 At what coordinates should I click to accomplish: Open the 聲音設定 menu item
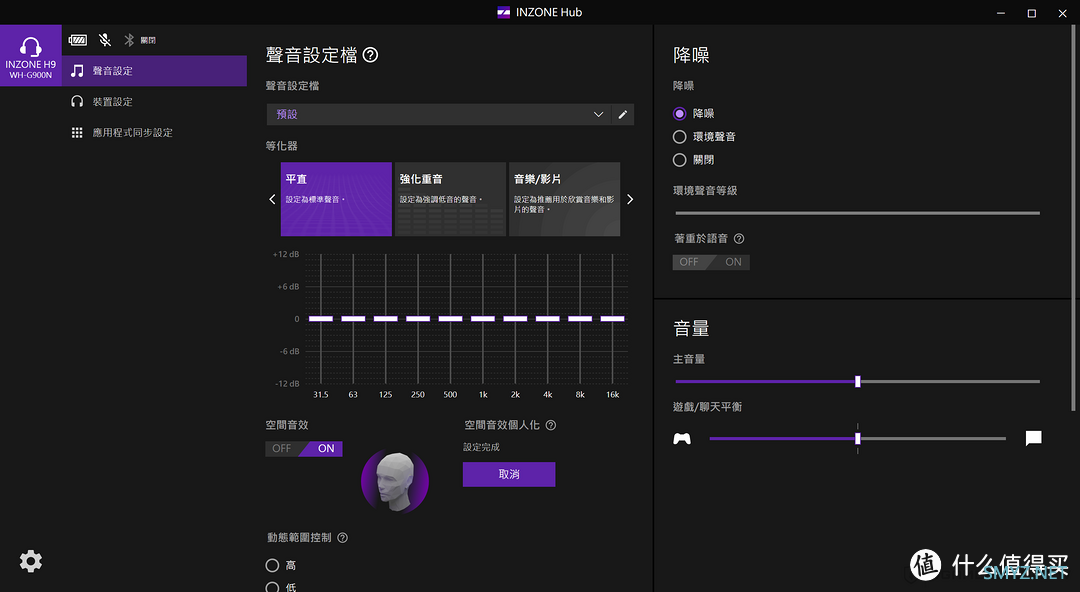(154, 71)
